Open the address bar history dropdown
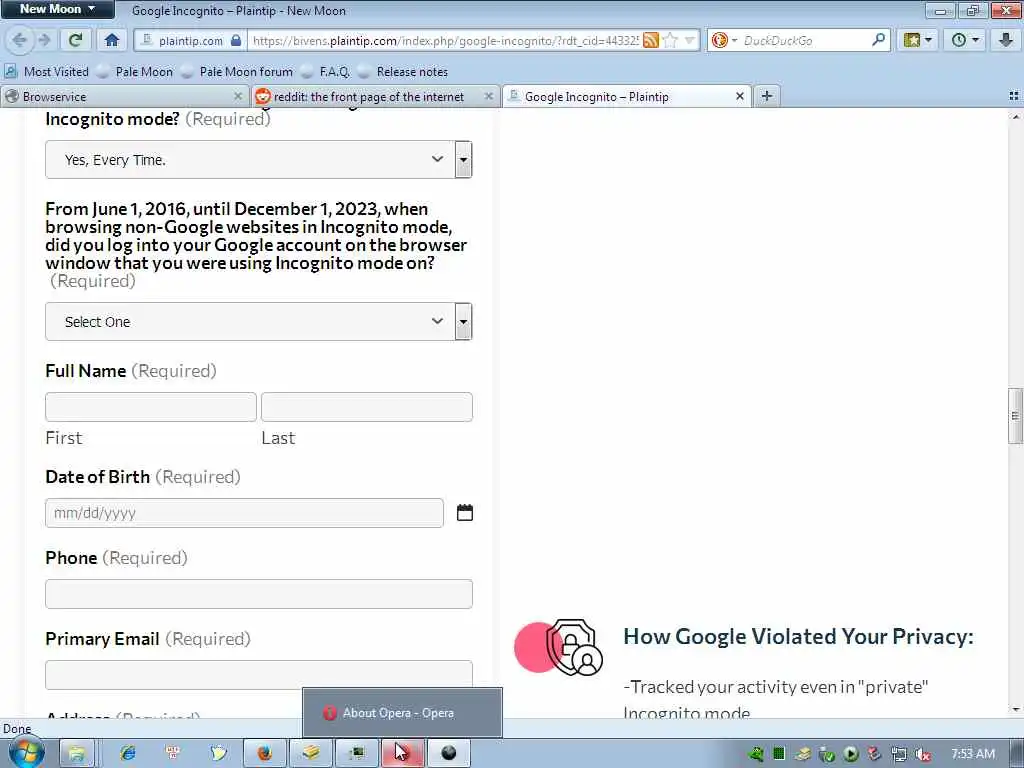1024x768 pixels. tap(690, 40)
